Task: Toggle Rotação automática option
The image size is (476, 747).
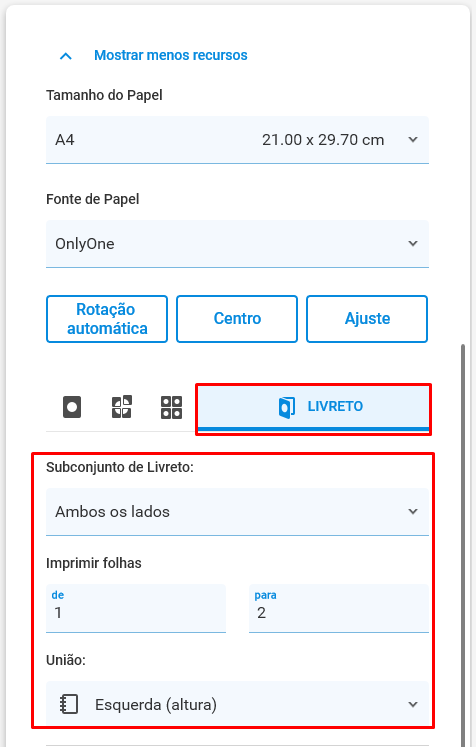Action: click(x=107, y=319)
